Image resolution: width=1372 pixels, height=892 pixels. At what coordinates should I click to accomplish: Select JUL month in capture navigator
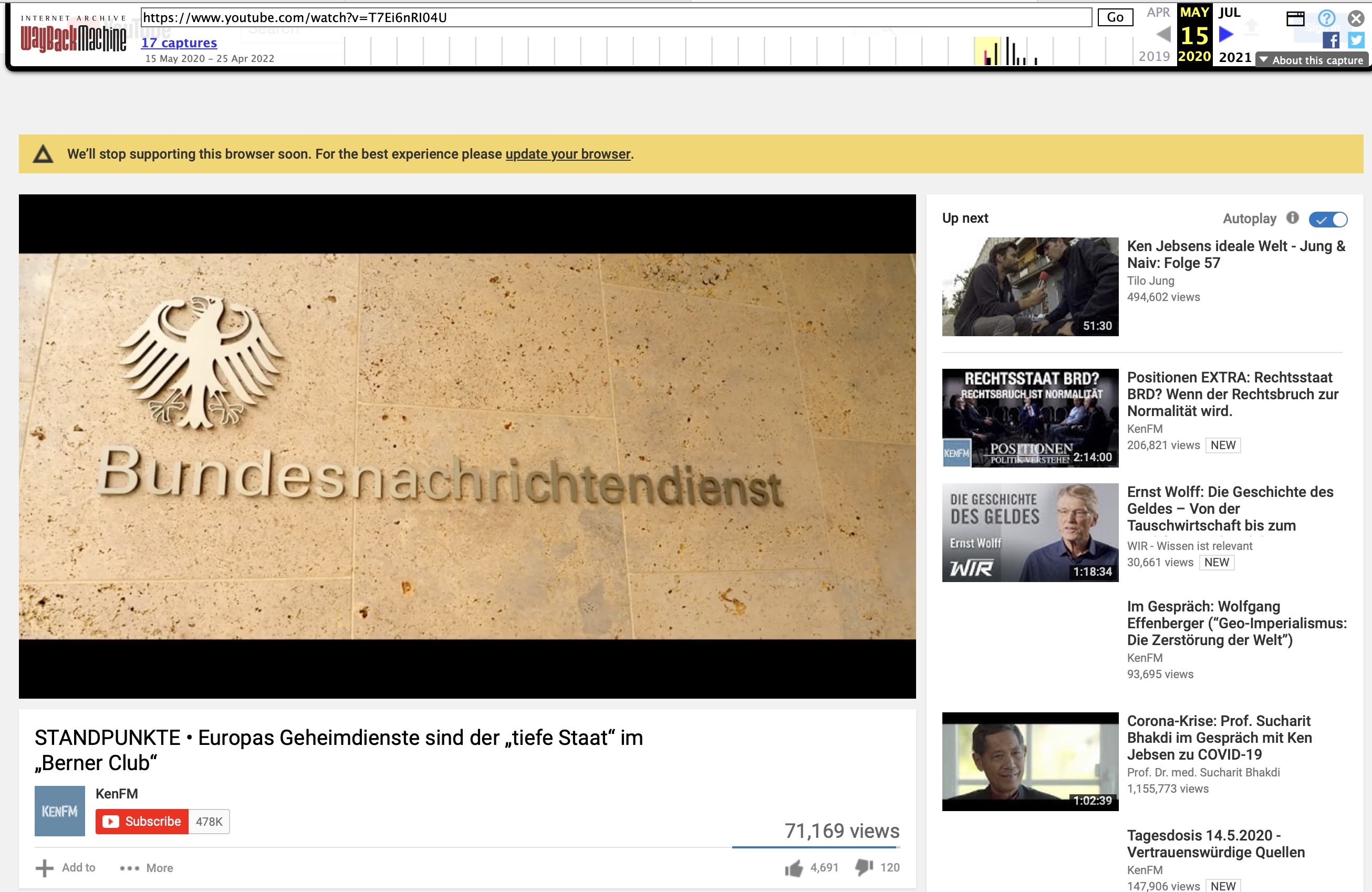[x=1229, y=12]
